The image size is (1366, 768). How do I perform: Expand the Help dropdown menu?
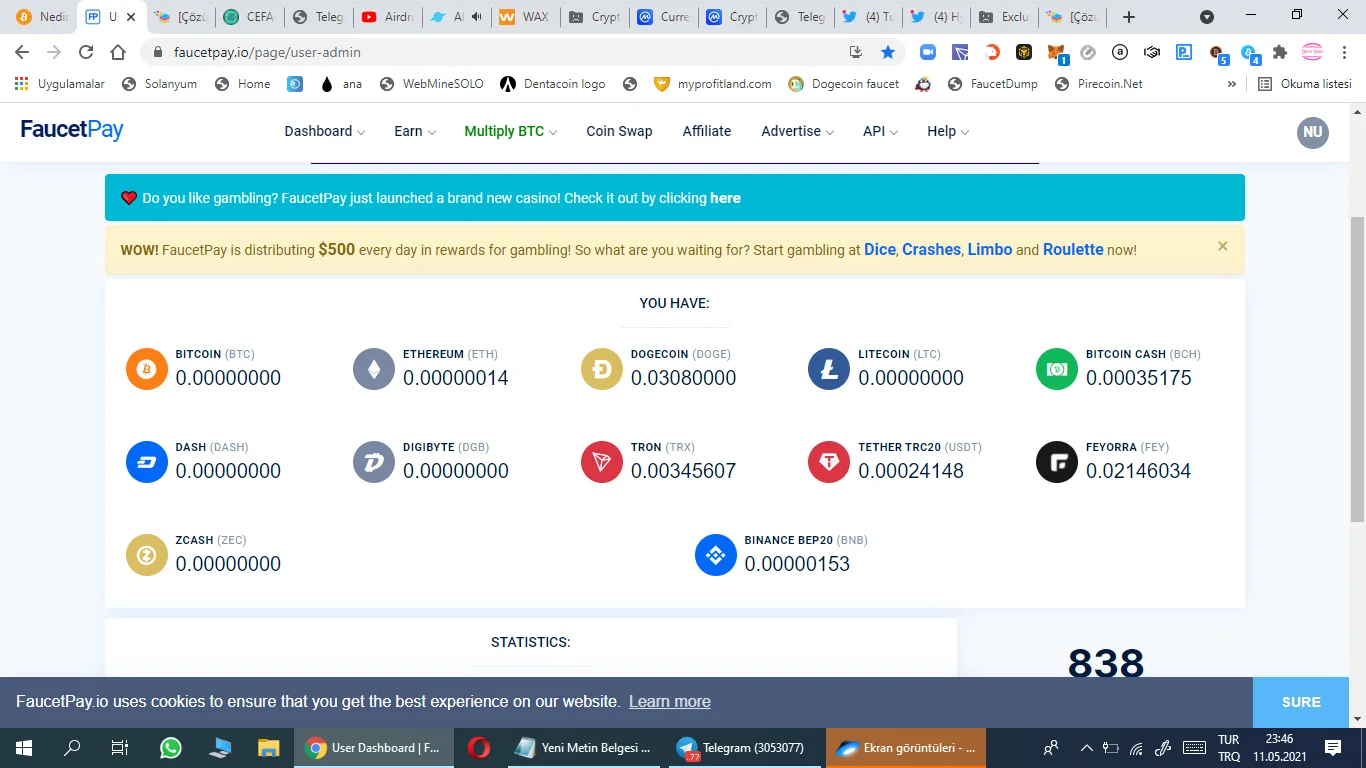(948, 131)
